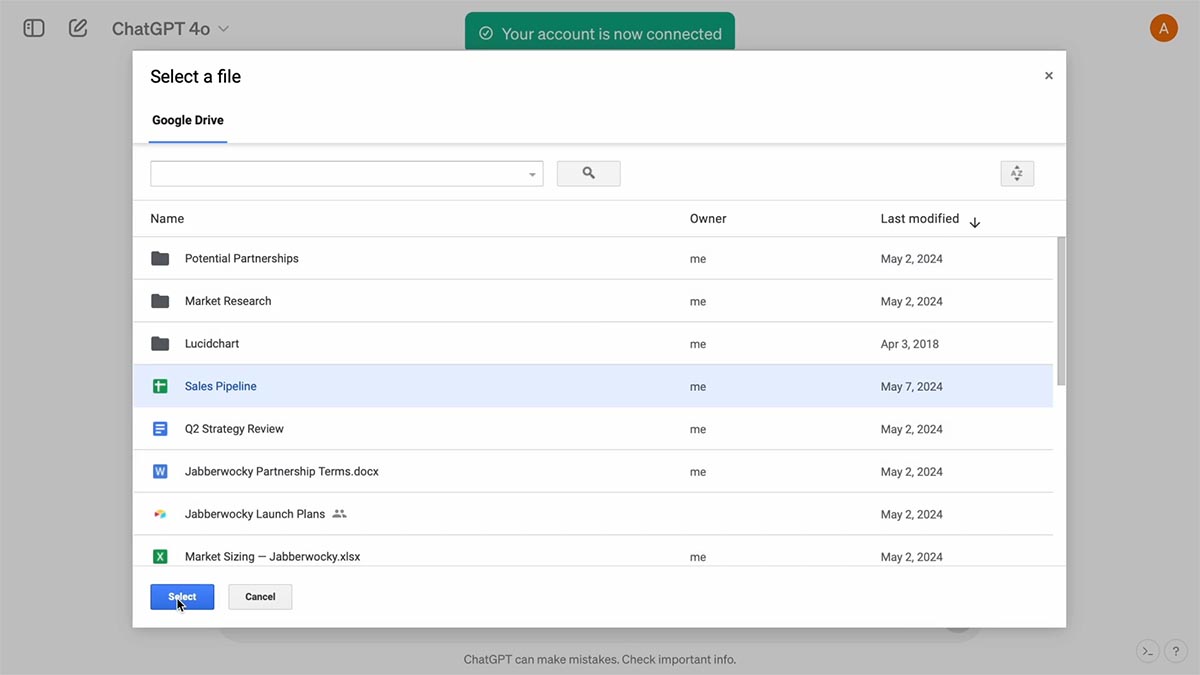The height and width of the screenshot is (675, 1200).
Task: Click the Jabberwocky Launch Plans file icon
Action: (160, 514)
